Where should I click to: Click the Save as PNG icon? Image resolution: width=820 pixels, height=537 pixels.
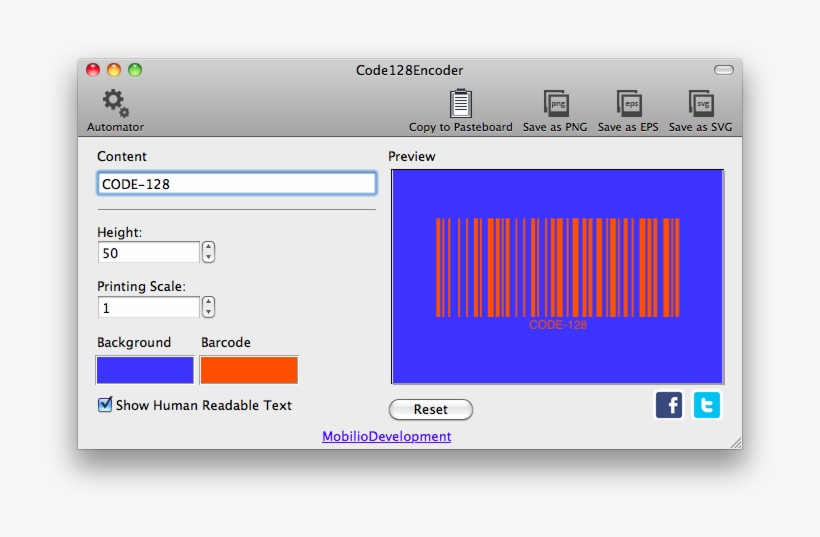(x=555, y=104)
